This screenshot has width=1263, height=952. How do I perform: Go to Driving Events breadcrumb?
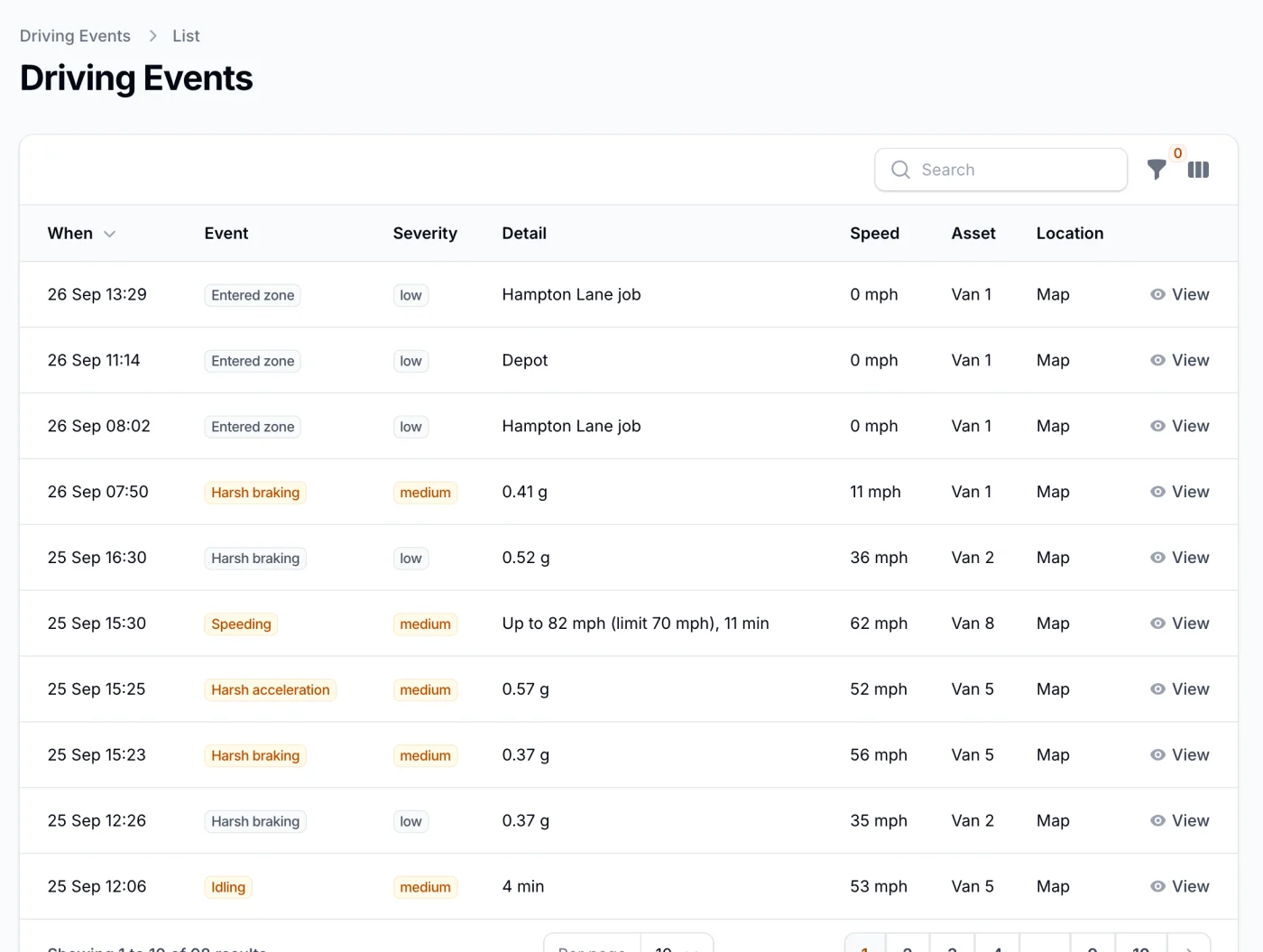(75, 36)
